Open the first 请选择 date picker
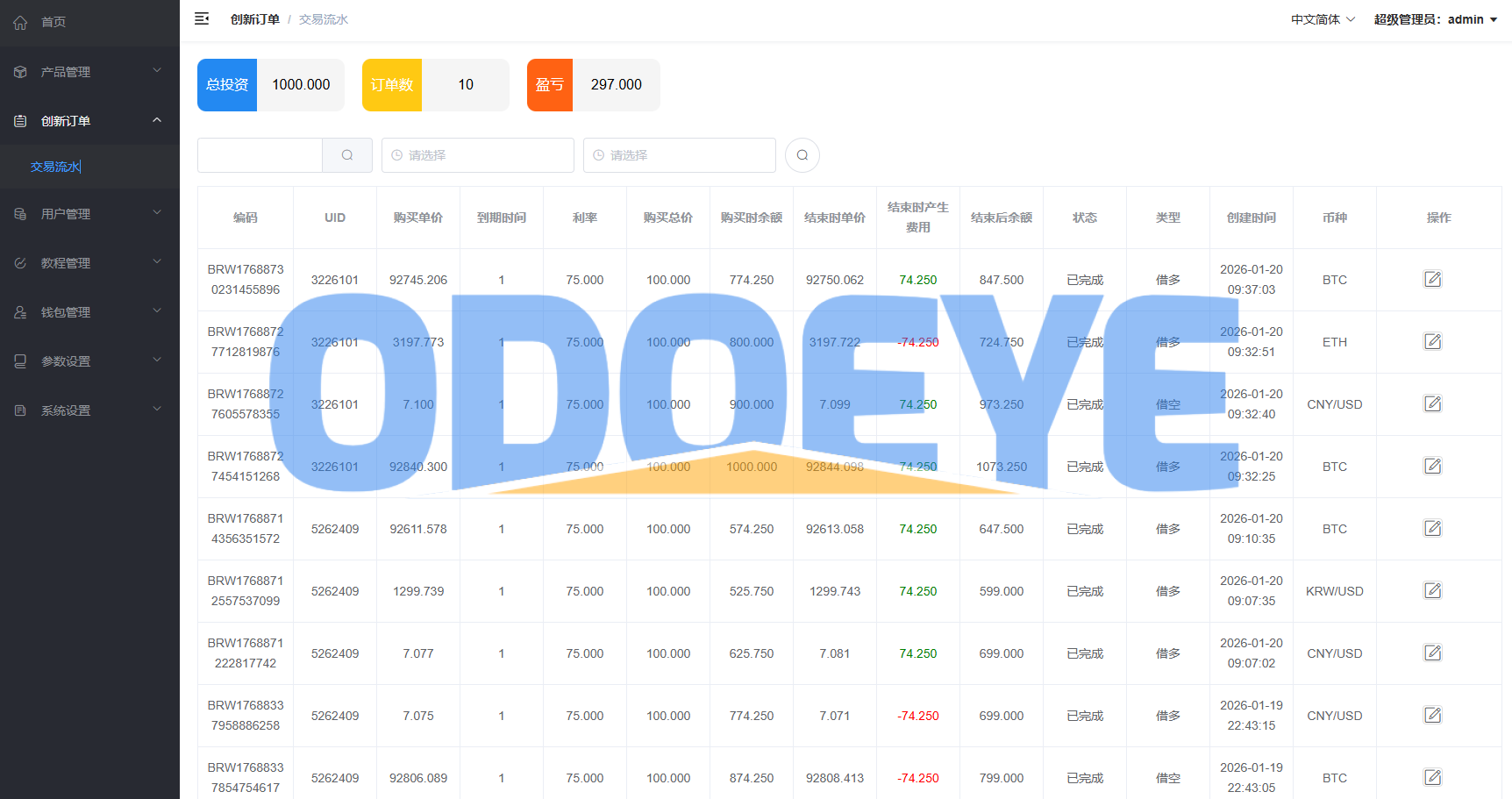Viewport: 1512px width, 799px height. (478, 155)
